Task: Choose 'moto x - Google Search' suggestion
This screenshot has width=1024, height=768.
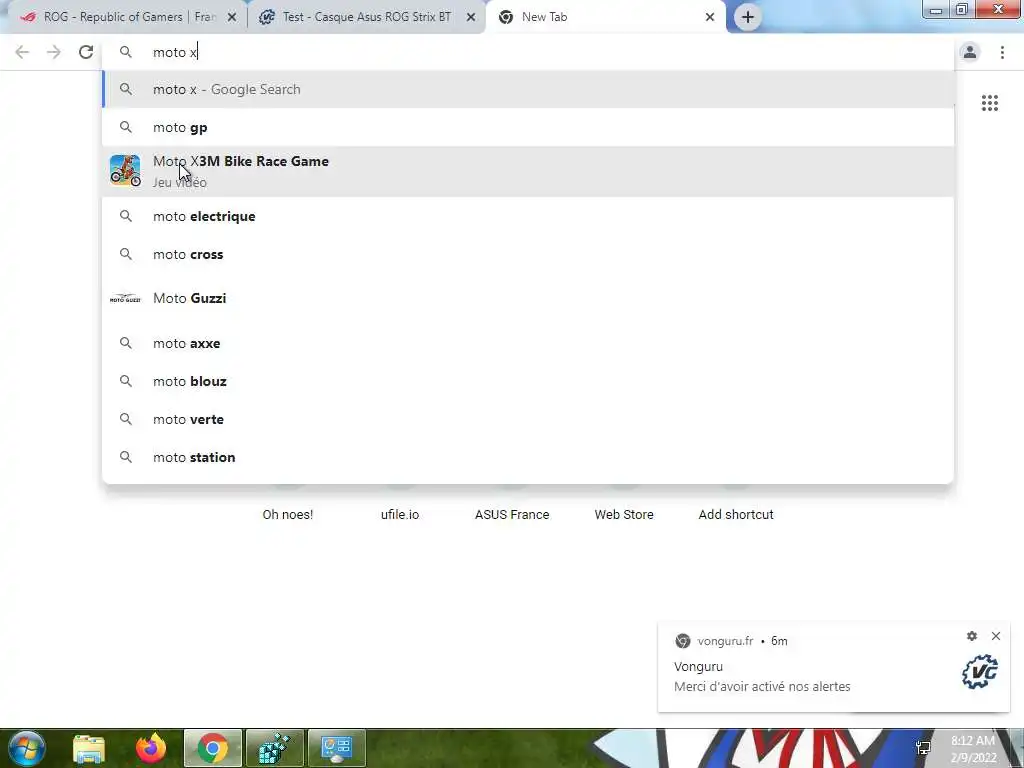Action: tap(528, 89)
